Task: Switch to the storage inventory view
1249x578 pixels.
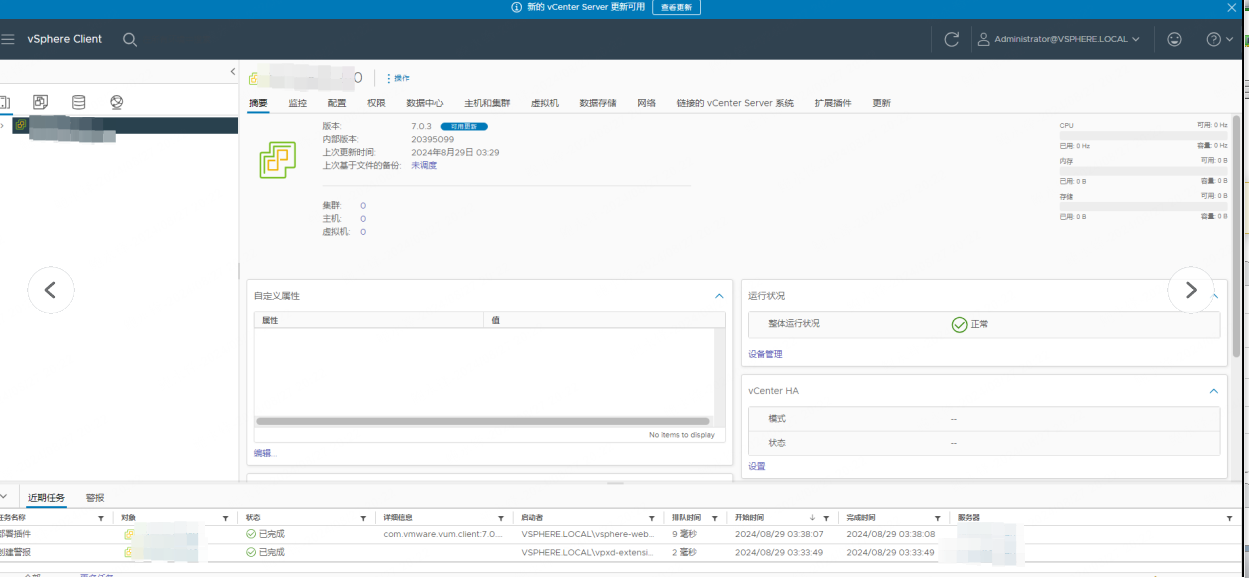Action: click(79, 102)
